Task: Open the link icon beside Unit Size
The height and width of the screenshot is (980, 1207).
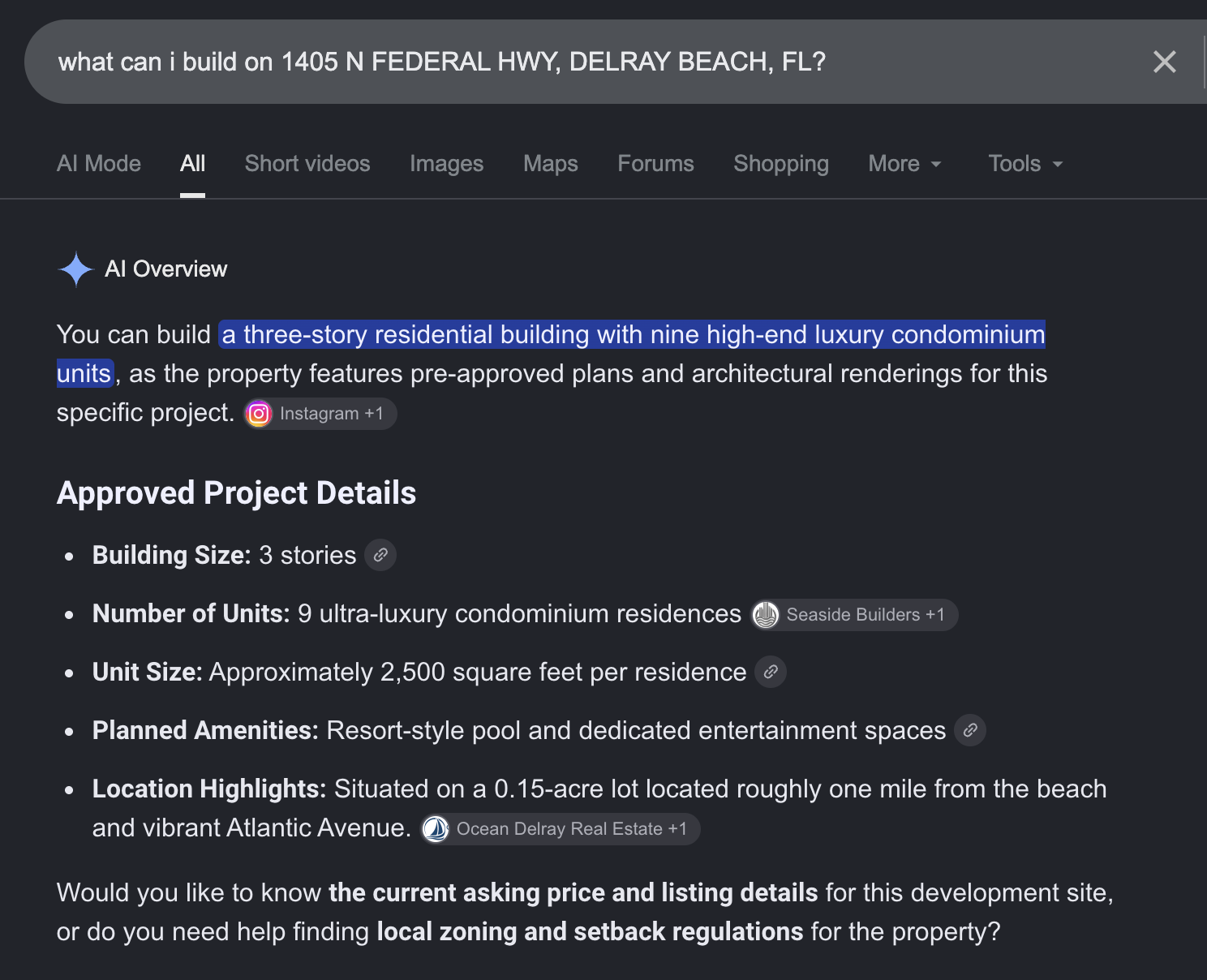Action: [x=771, y=672]
